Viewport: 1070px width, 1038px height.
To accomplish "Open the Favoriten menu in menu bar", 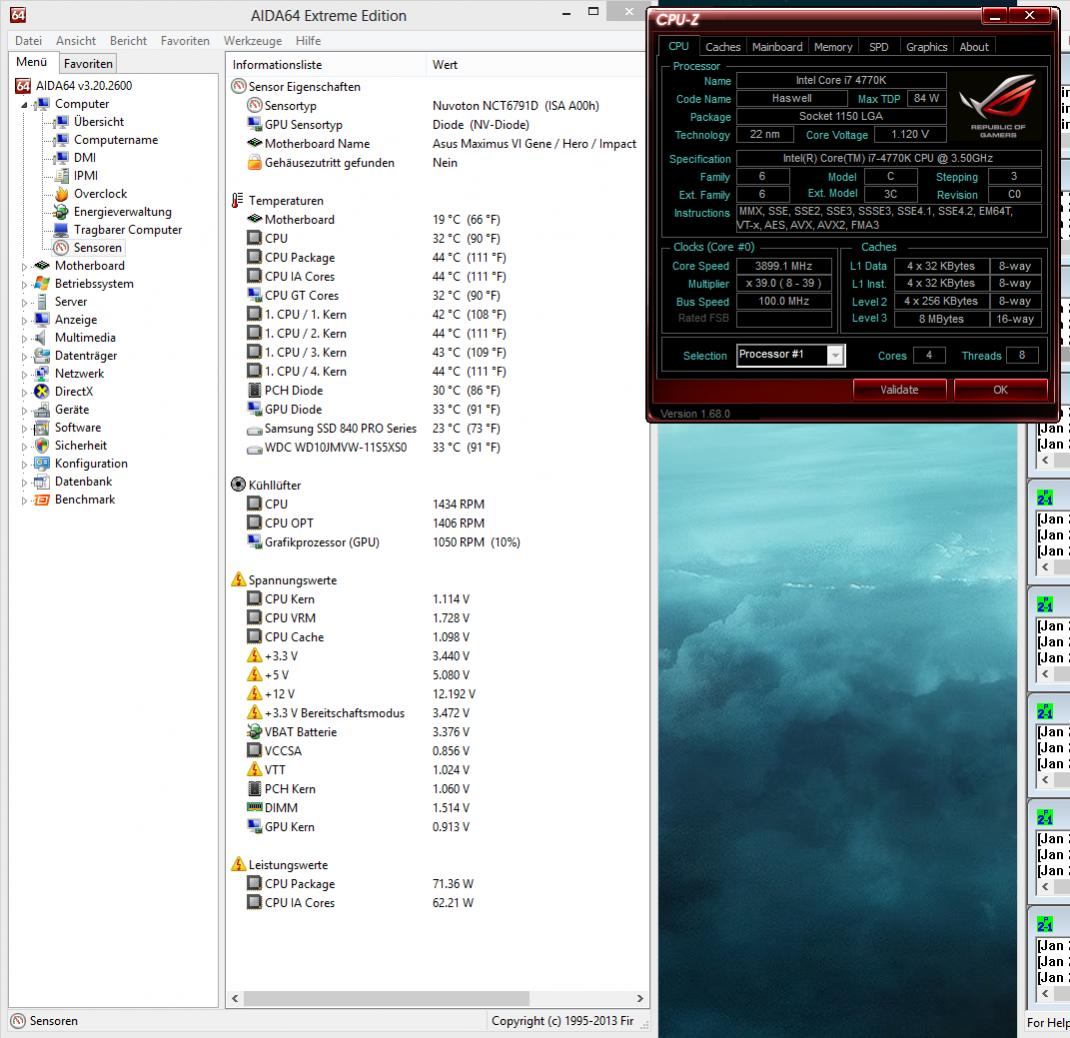I will [185, 41].
